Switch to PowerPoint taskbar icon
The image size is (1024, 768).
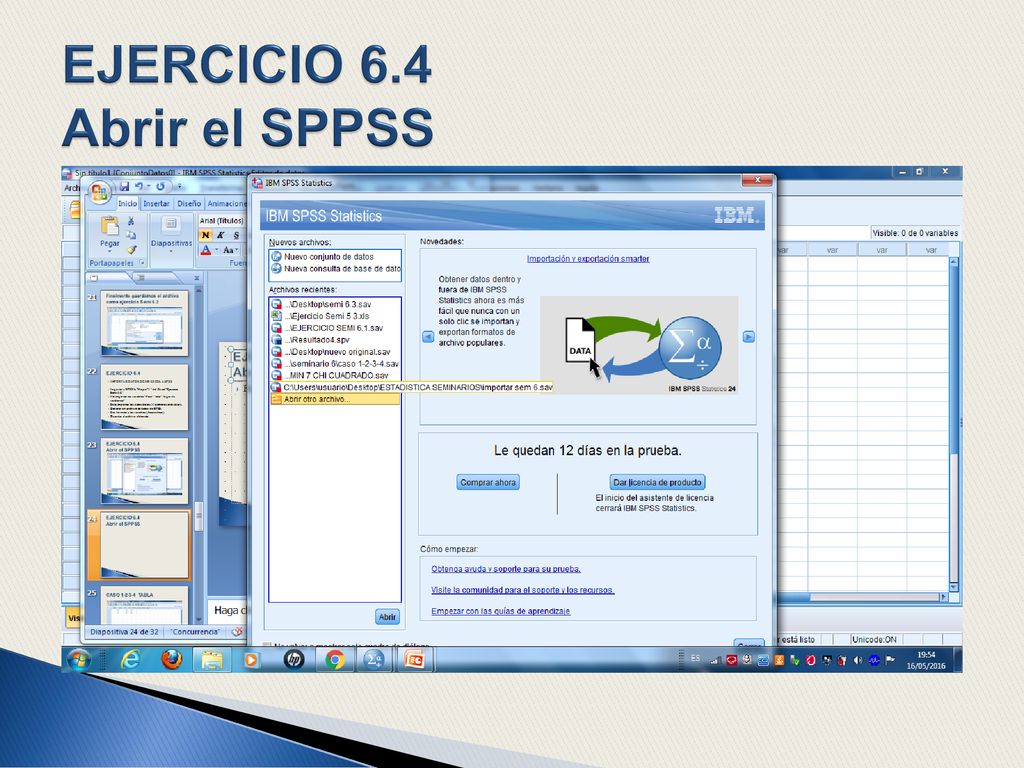point(415,660)
